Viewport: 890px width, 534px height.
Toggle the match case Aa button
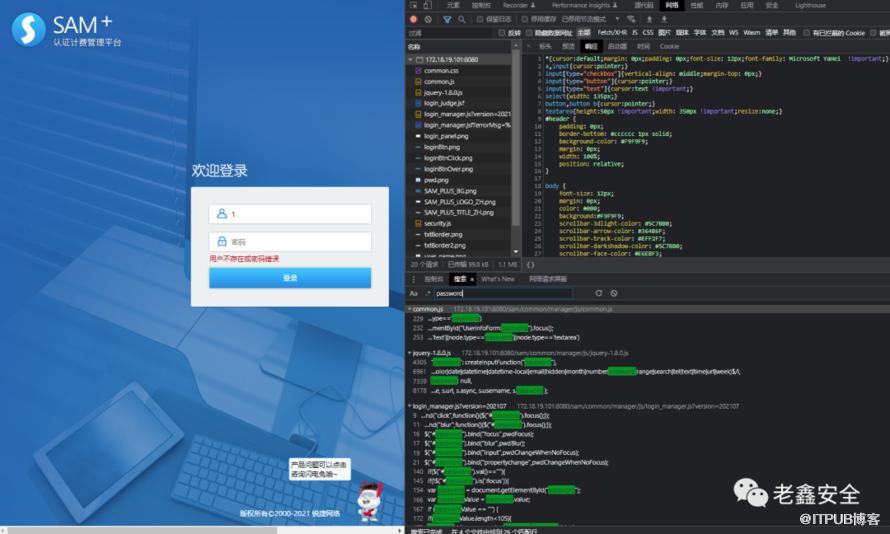(x=414, y=293)
